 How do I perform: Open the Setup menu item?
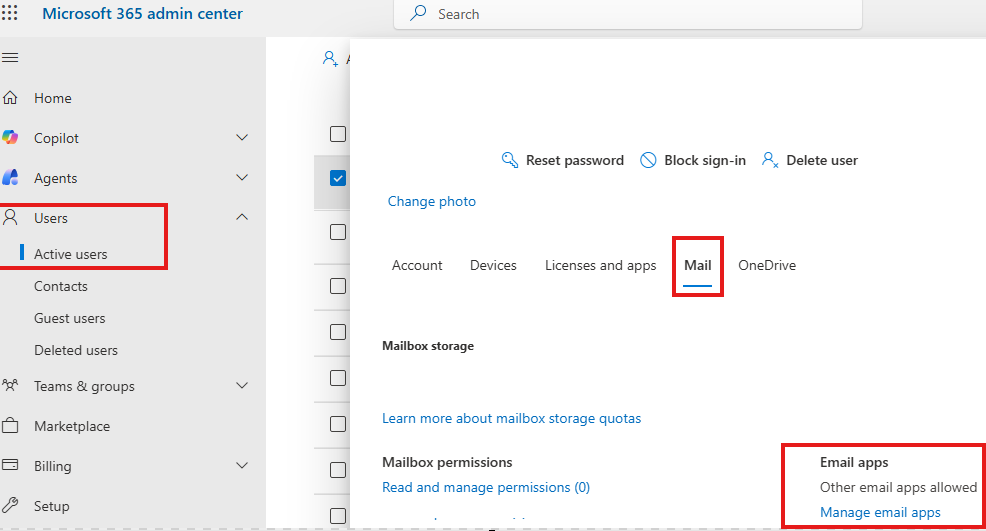point(52,506)
